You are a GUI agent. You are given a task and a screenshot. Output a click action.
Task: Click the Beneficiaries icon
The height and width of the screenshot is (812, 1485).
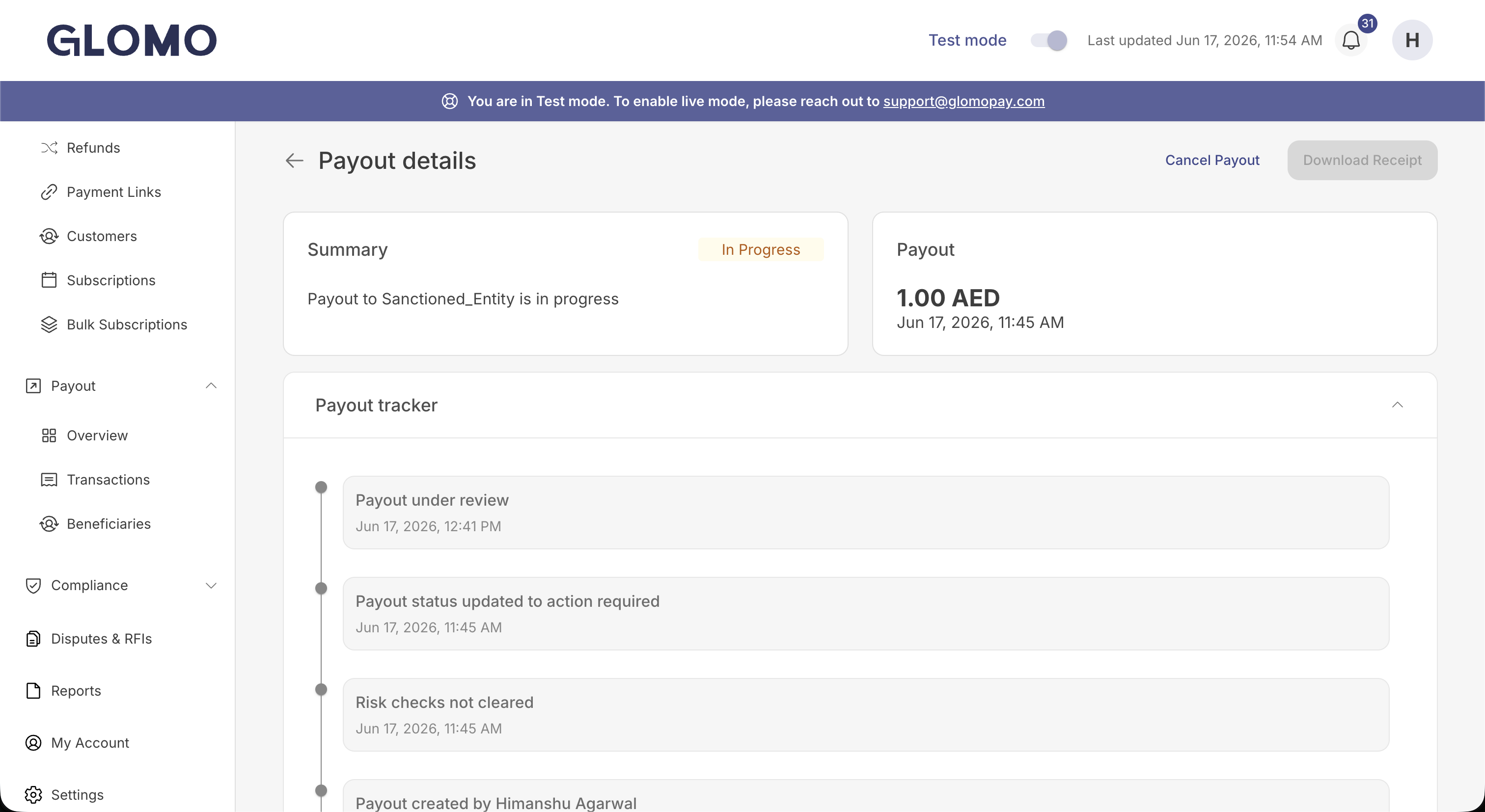(49, 524)
